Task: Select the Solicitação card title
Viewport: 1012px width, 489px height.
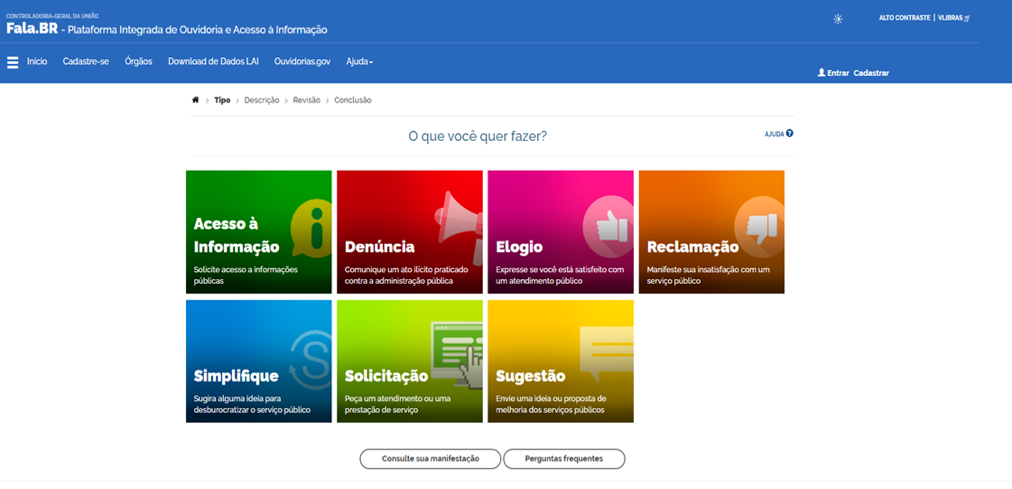Action: (387, 376)
